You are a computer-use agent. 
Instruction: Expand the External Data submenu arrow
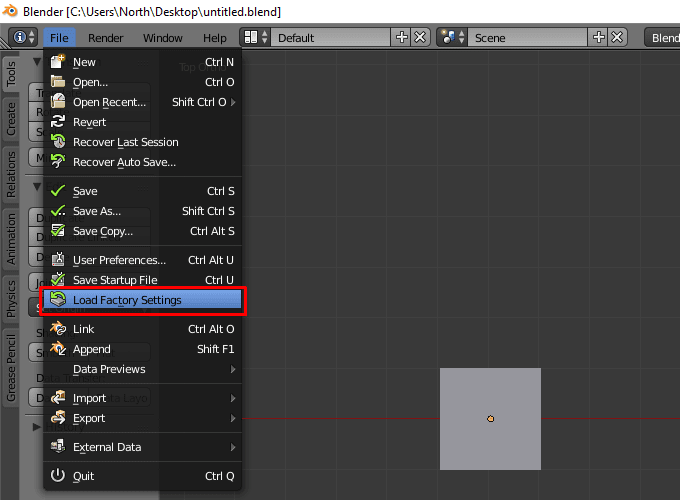point(233,447)
